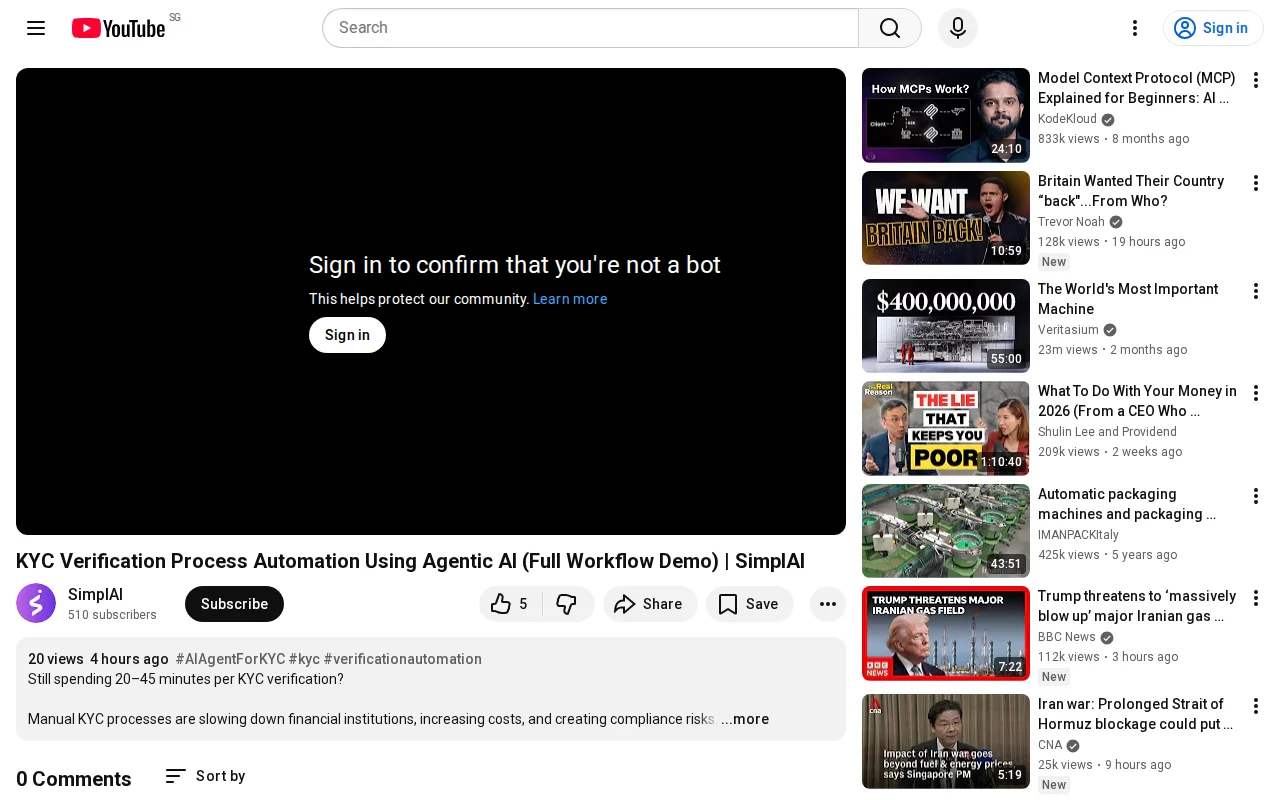
Task: Open options menu for Iran war video
Action: (1256, 706)
